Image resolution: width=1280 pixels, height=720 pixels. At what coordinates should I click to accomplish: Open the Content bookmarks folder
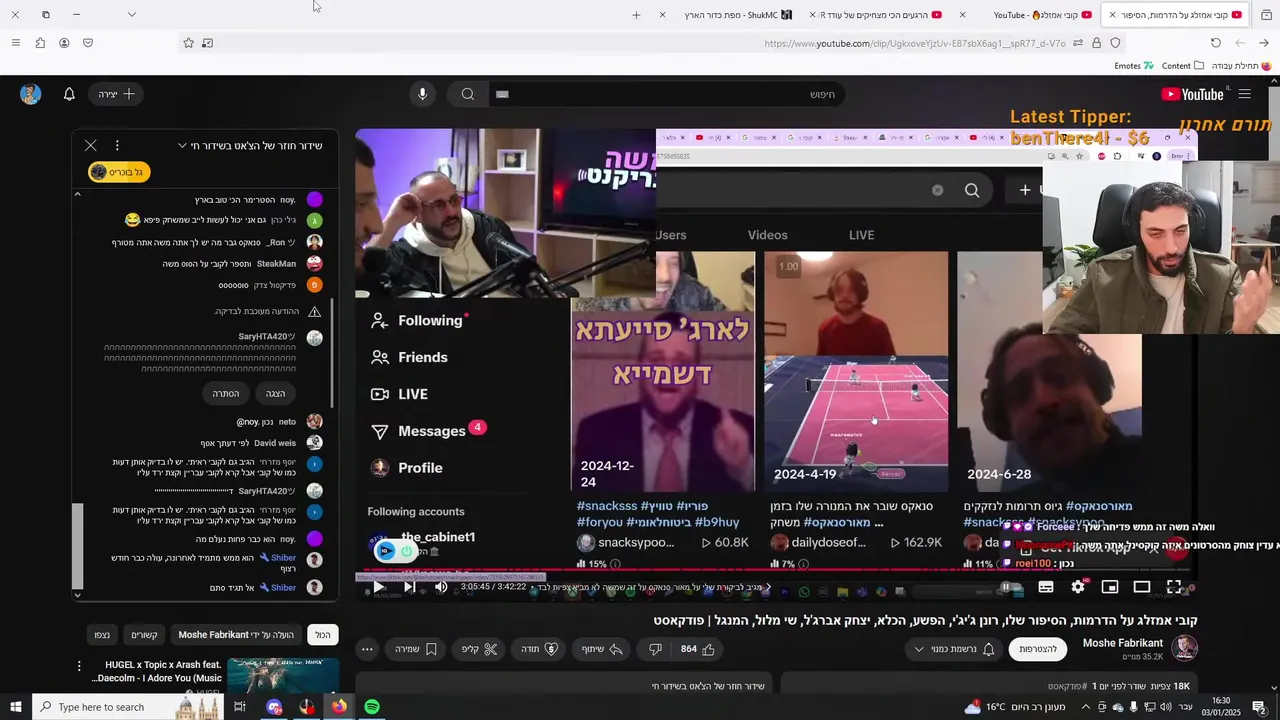click(x=1183, y=66)
